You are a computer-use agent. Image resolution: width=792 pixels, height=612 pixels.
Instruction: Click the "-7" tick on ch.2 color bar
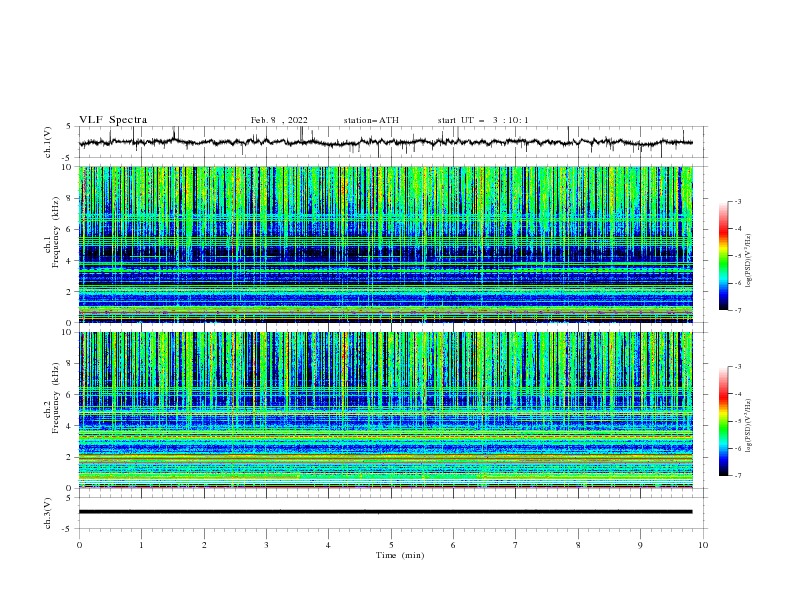coord(738,475)
